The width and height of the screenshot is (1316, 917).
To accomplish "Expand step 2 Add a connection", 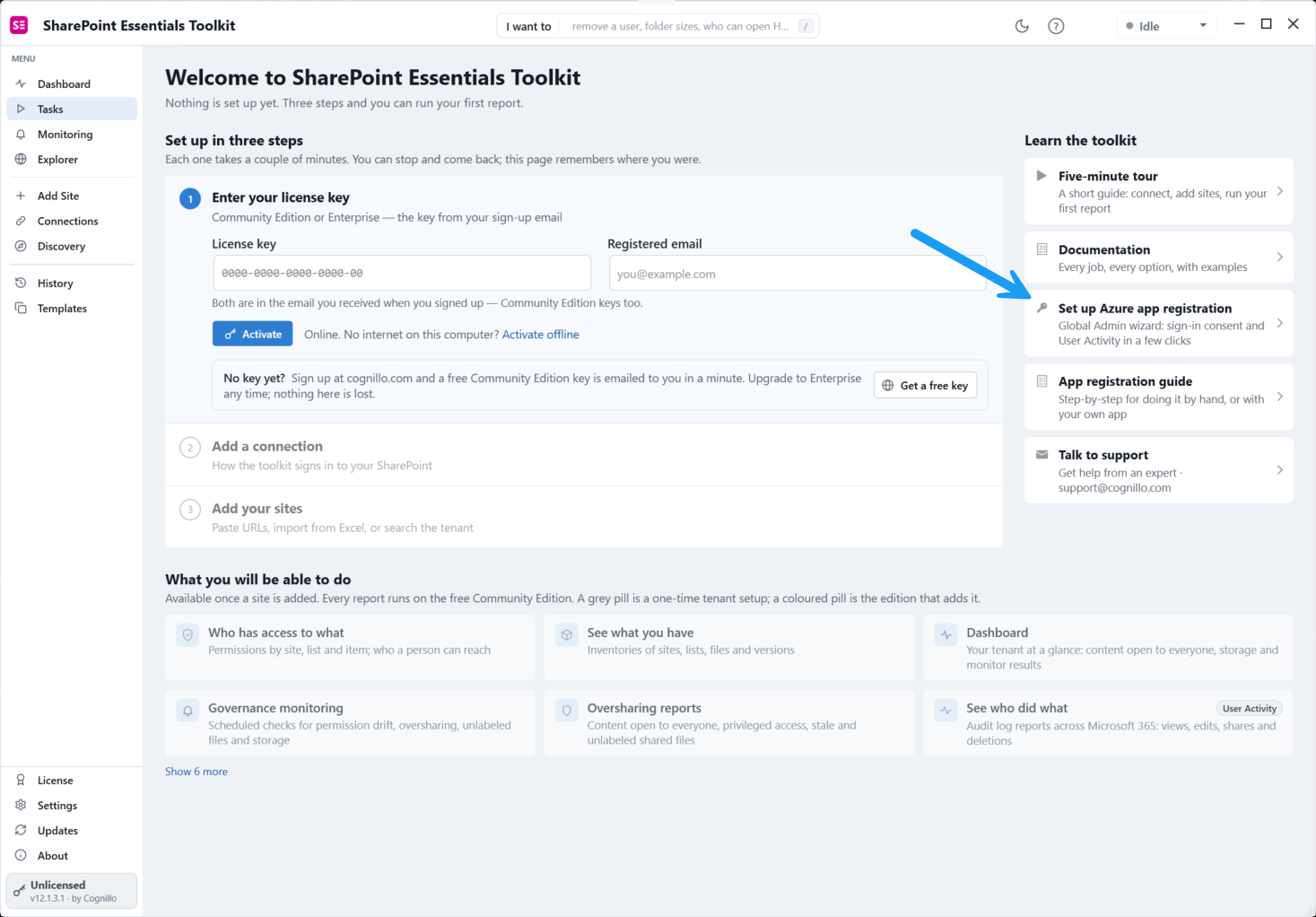I will [584, 455].
